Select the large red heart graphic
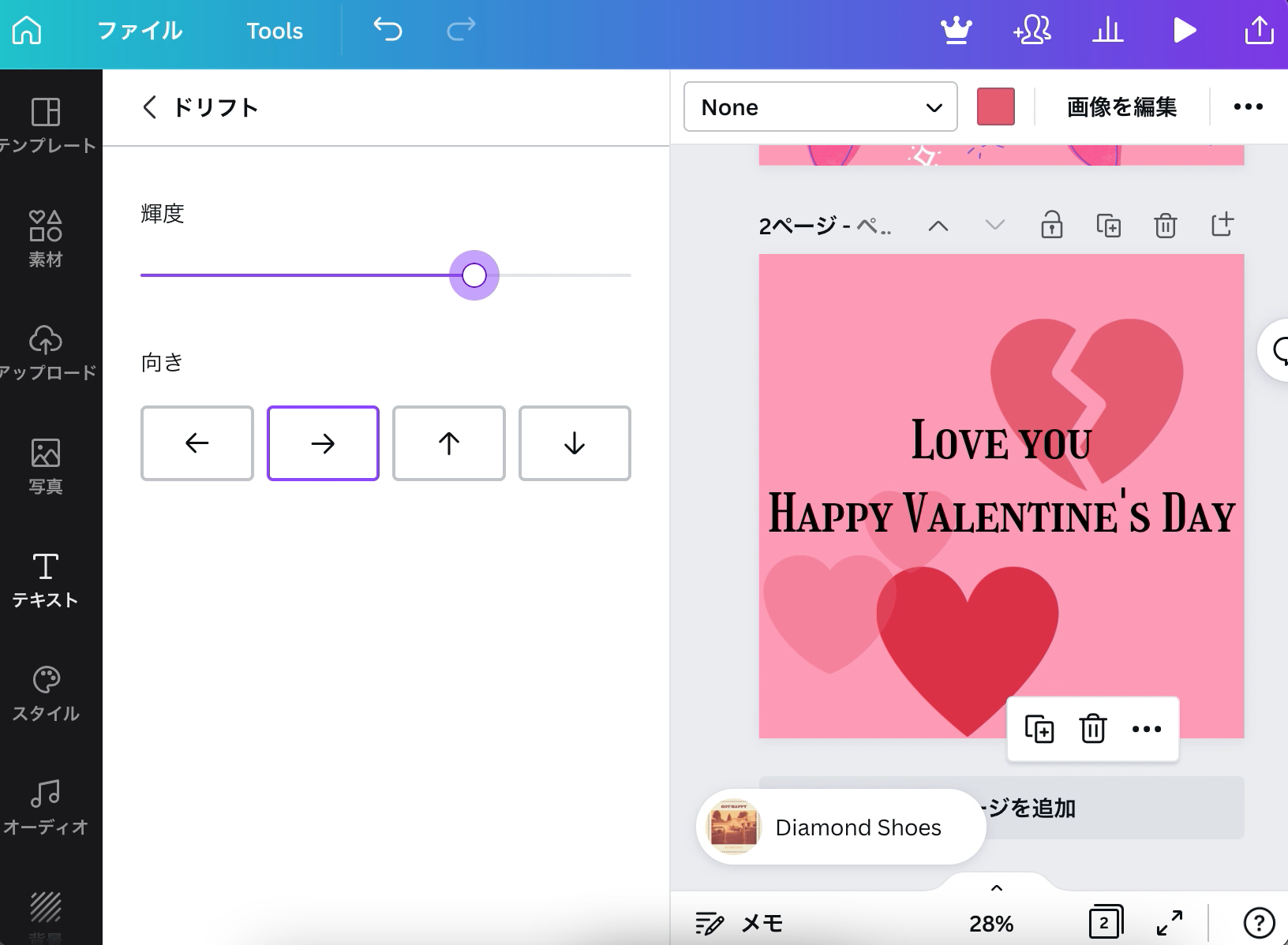The height and width of the screenshot is (945, 1288). (x=968, y=652)
